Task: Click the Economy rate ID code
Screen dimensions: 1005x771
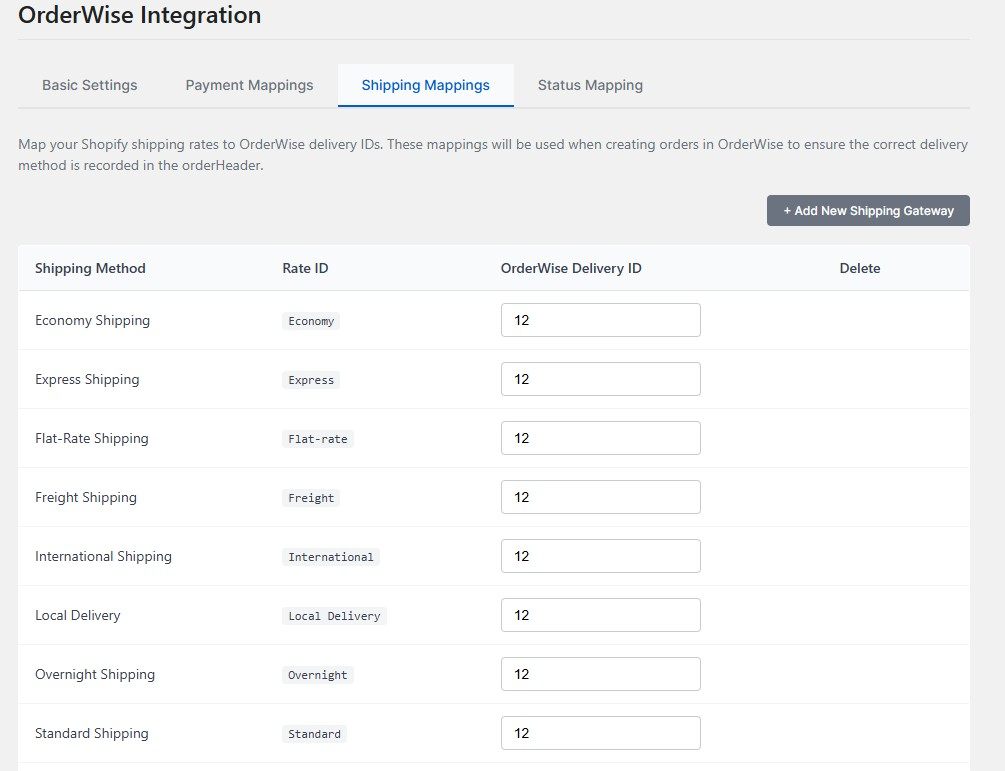Action: coord(311,321)
